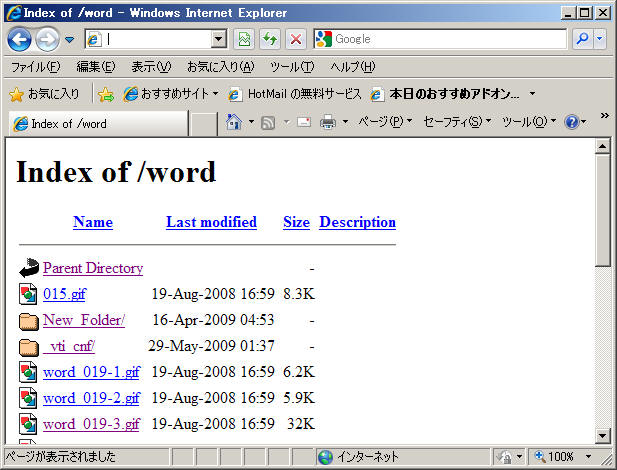Open the ツール(T) menu in menu bar
Viewport: 617px width, 470px height.
tap(291, 67)
